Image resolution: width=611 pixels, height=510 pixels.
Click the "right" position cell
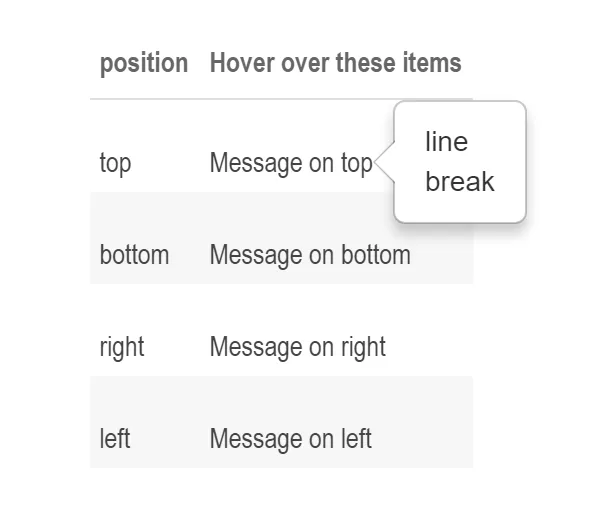coord(122,347)
